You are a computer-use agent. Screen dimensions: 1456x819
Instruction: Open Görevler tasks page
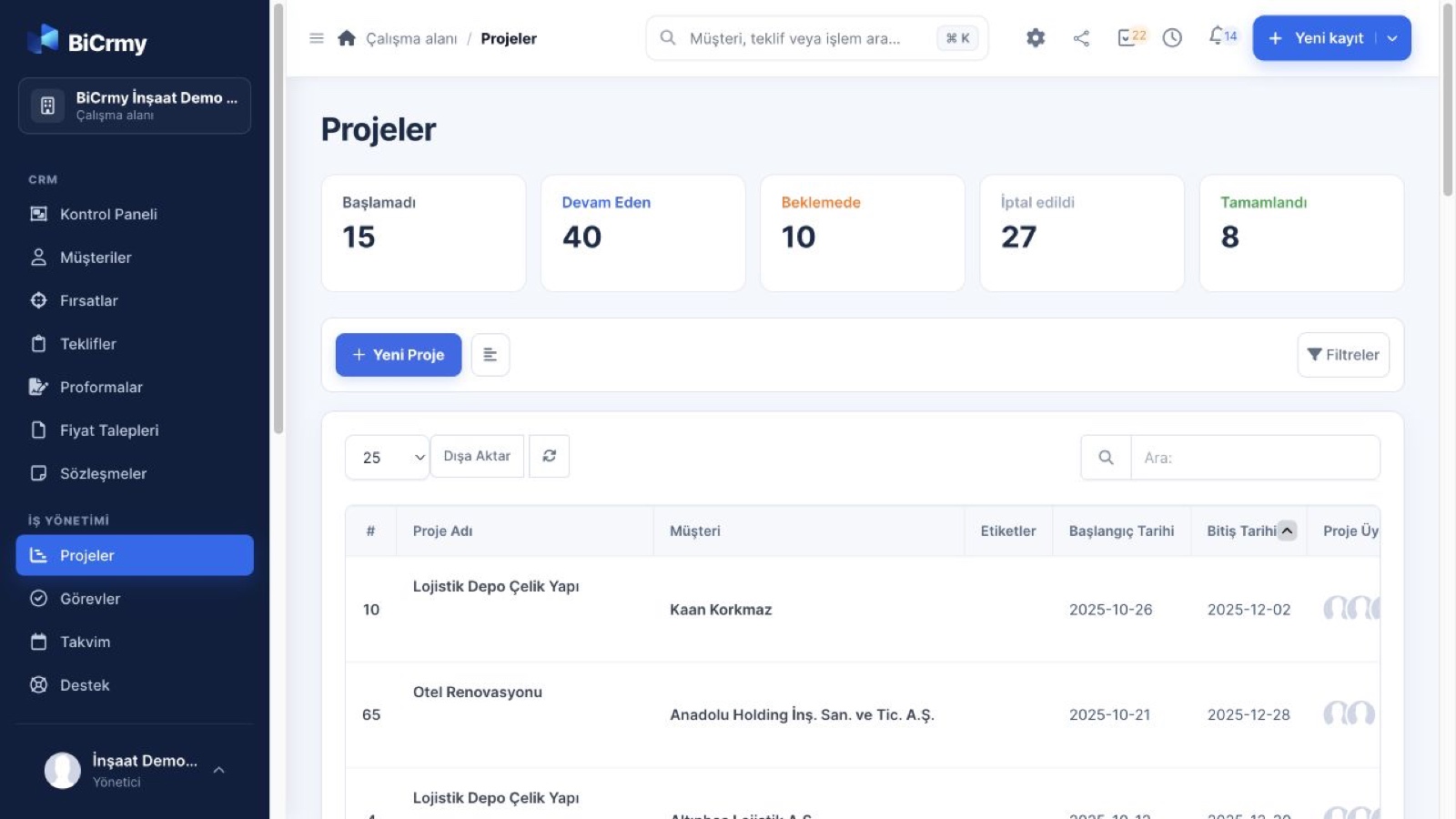click(135, 599)
